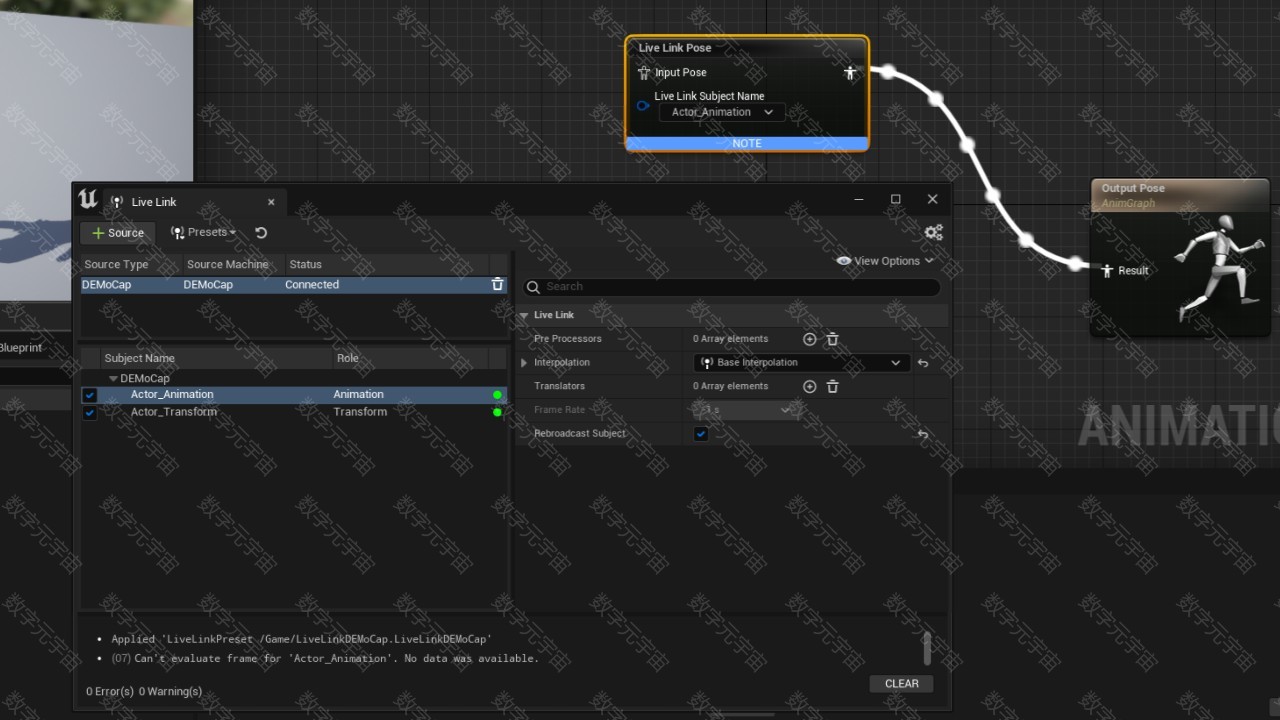Reset Rebroadcast Subject to default
The width and height of the screenshot is (1280, 720).
[923, 434]
